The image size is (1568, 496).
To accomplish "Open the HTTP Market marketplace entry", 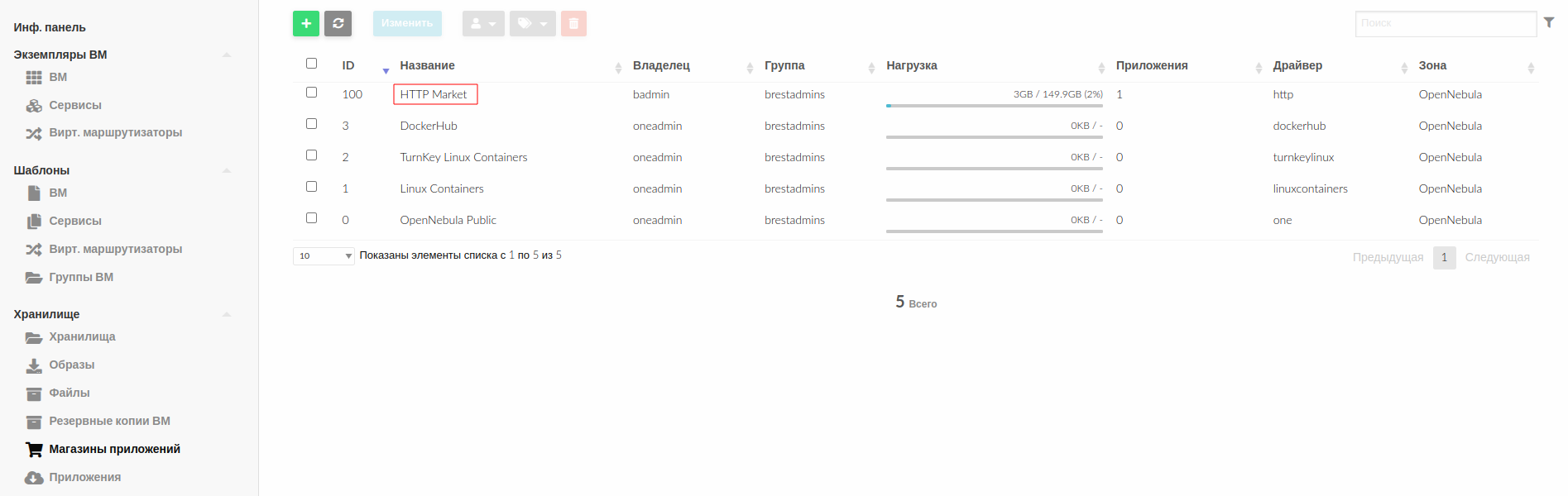I will [434, 94].
